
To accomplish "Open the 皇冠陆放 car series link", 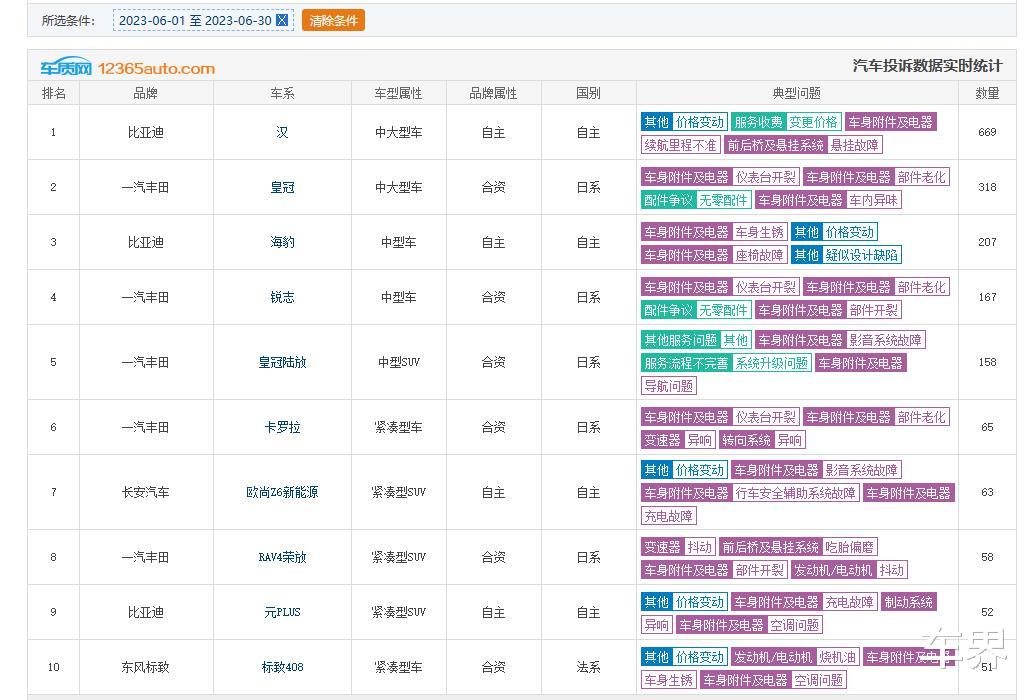I will coord(282,362).
